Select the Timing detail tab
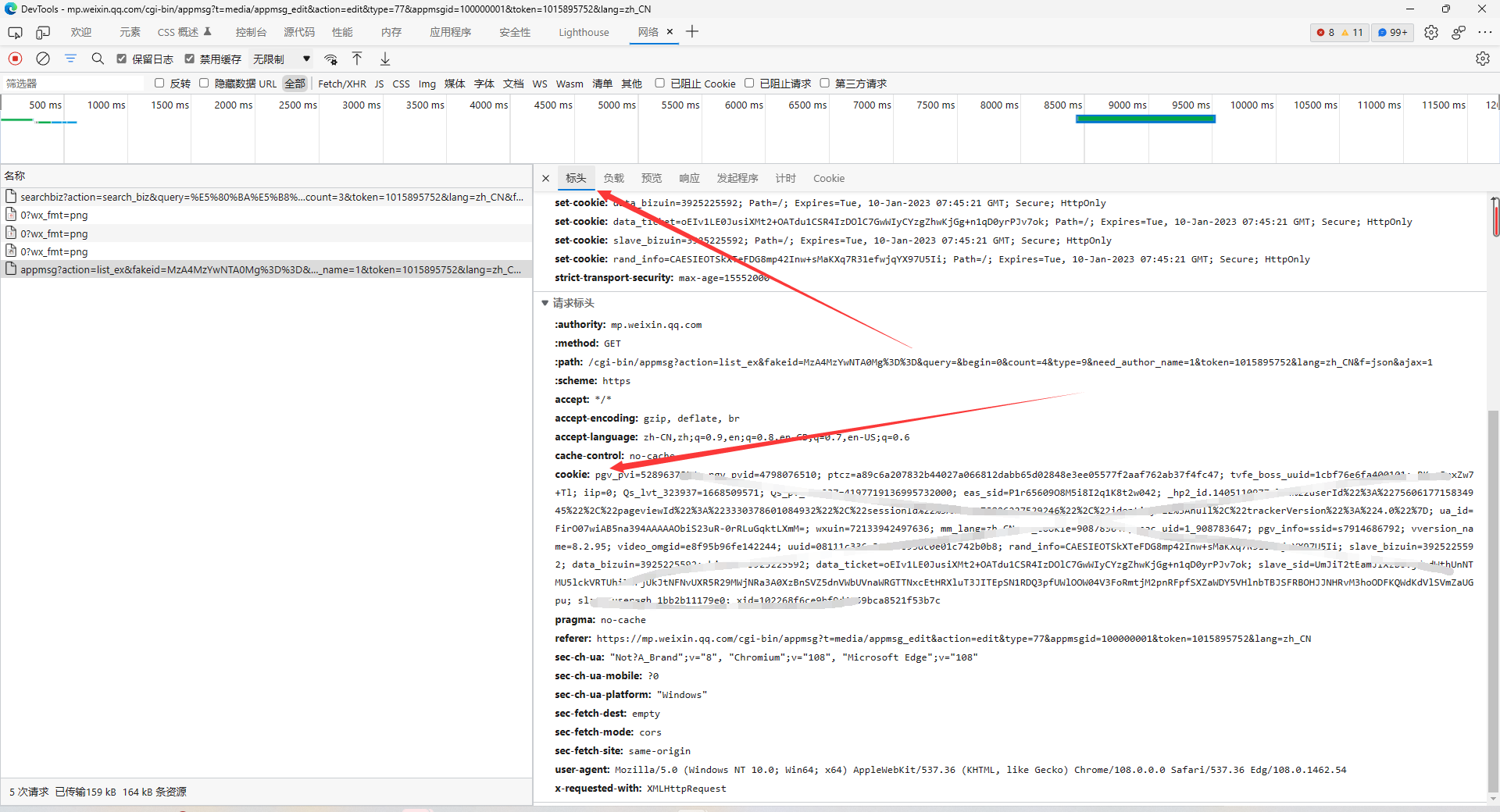The image size is (1500, 812). tap(785, 178)
